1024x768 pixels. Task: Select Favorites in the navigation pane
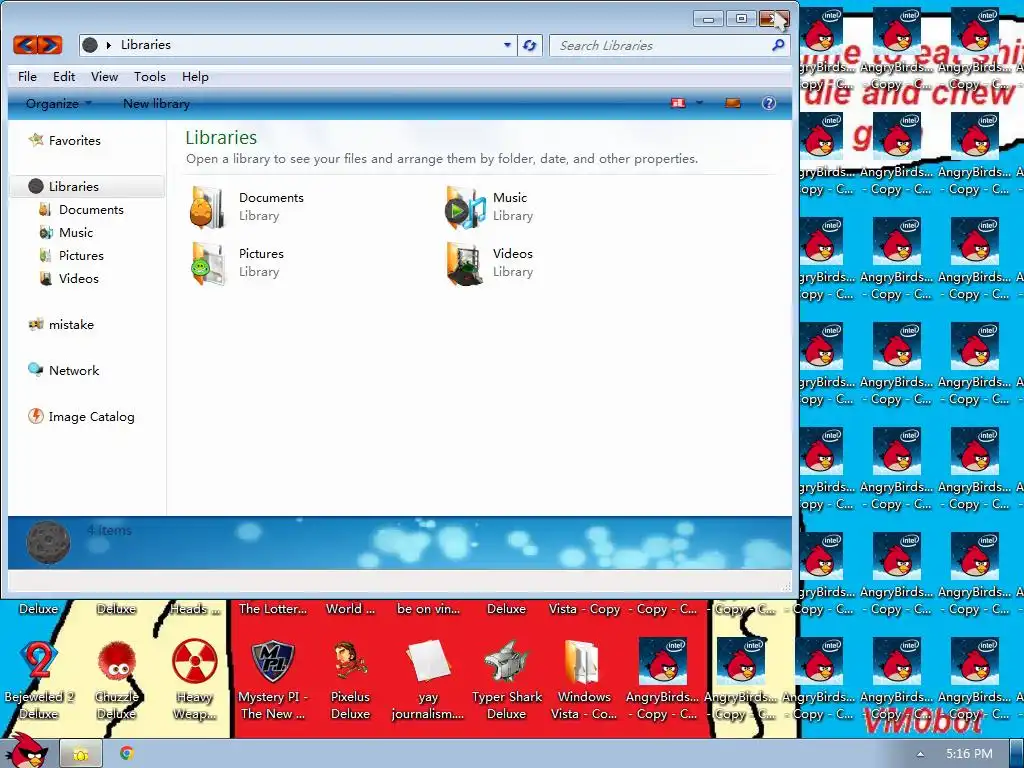[x=74, y=140]
